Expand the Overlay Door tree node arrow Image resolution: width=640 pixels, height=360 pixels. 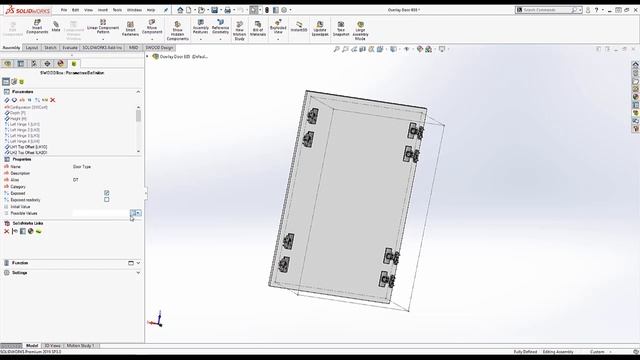pyautogui.click(x=147, y=56)
